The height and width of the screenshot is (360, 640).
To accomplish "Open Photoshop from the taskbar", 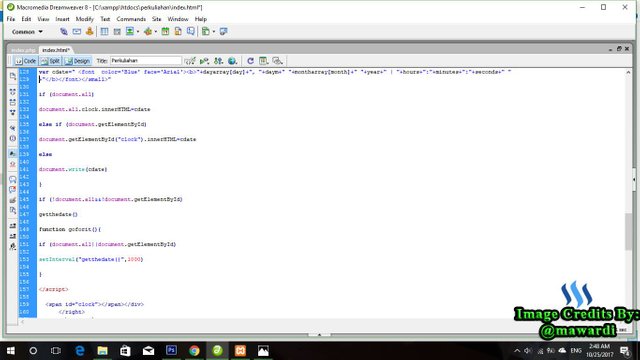I will pos(171,350).
